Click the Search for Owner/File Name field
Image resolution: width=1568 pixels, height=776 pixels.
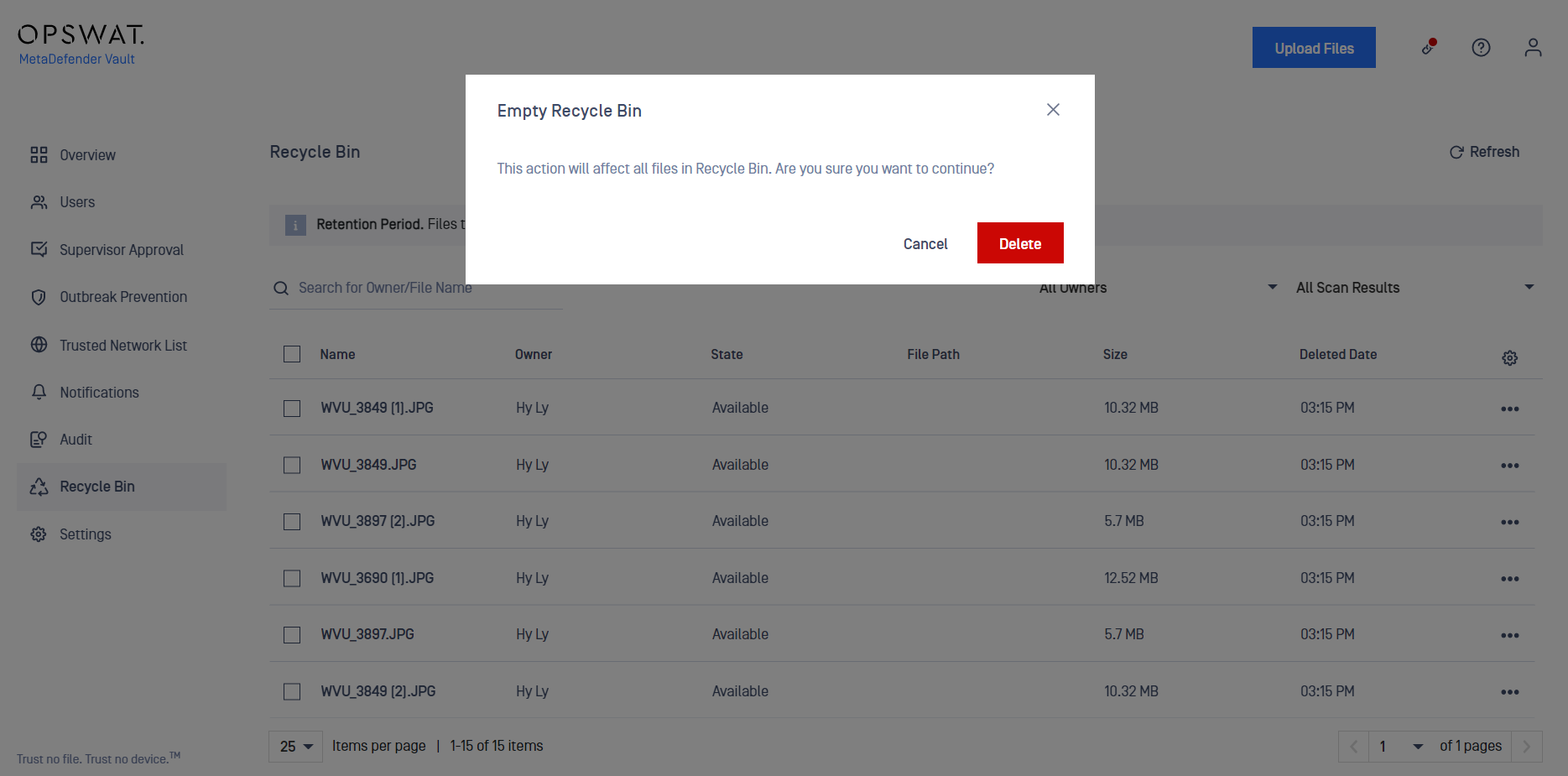click(416, 288)
